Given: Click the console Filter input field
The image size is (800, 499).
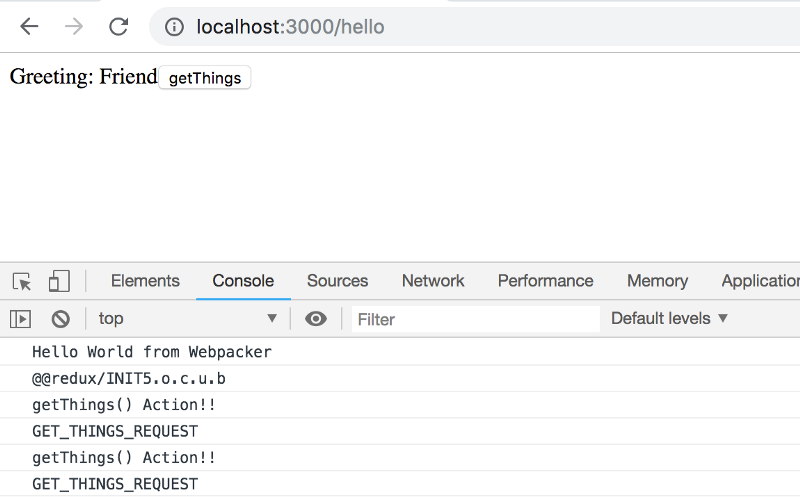Looking at the screenshot, I should [475, 319].
